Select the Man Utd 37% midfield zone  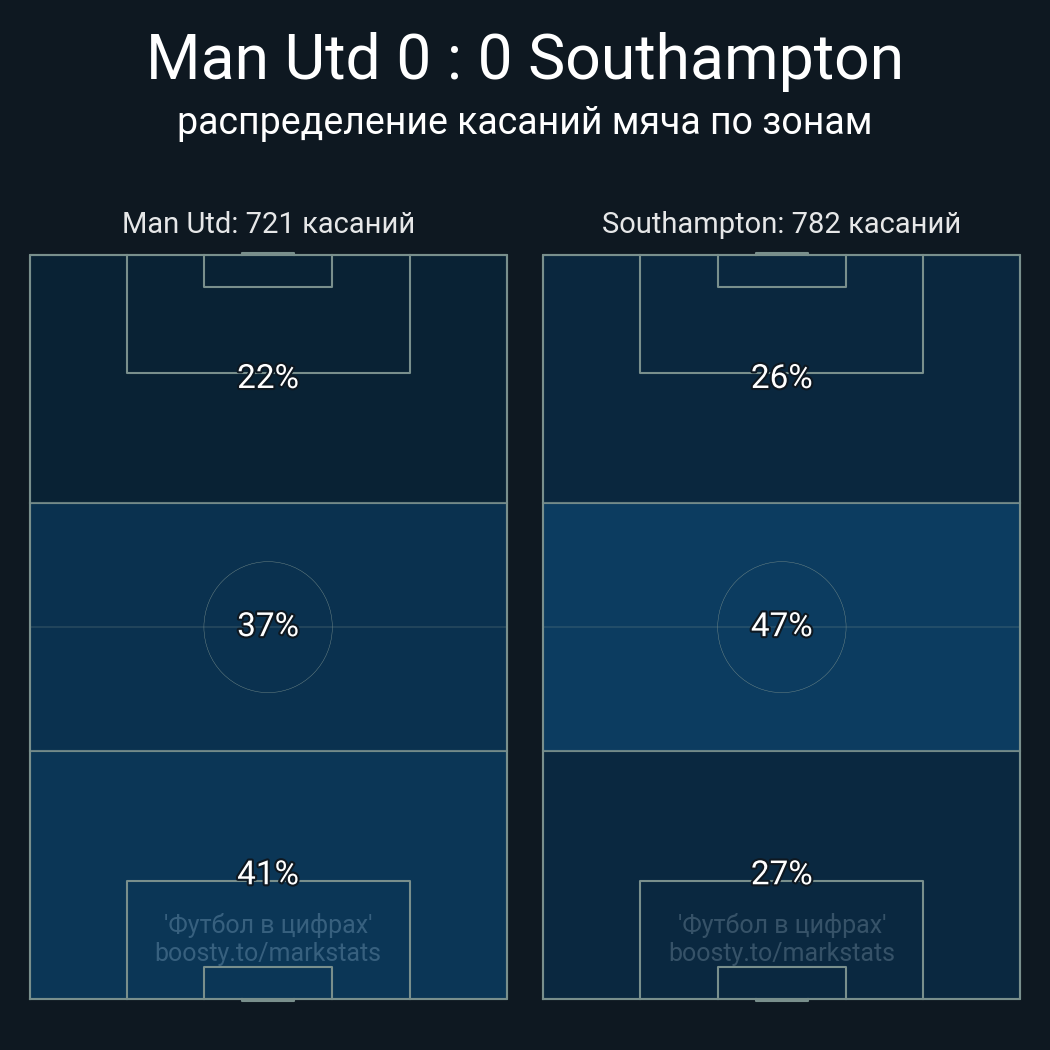point(268,626)
